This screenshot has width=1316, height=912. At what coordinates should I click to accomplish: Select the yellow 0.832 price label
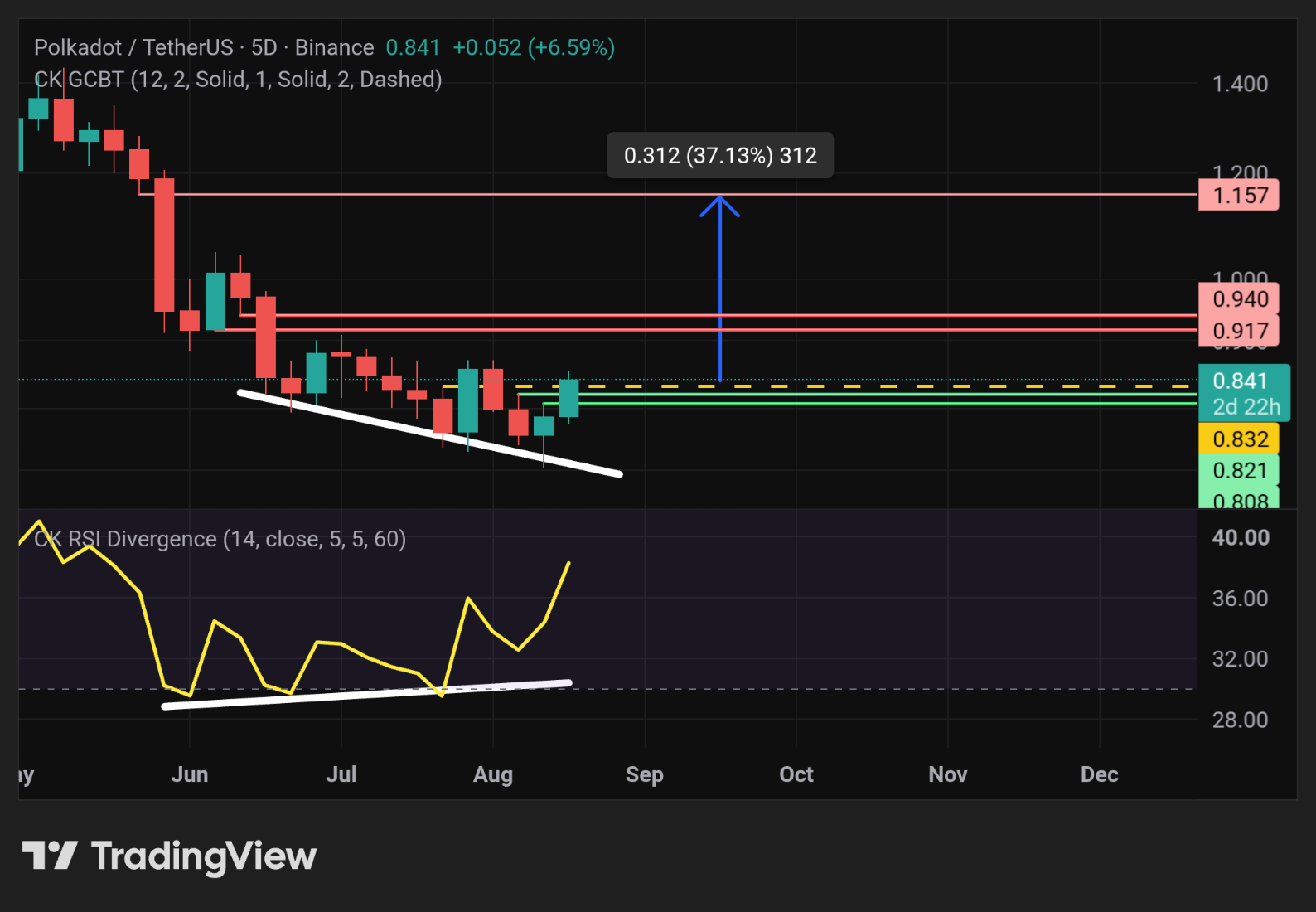1239,439
